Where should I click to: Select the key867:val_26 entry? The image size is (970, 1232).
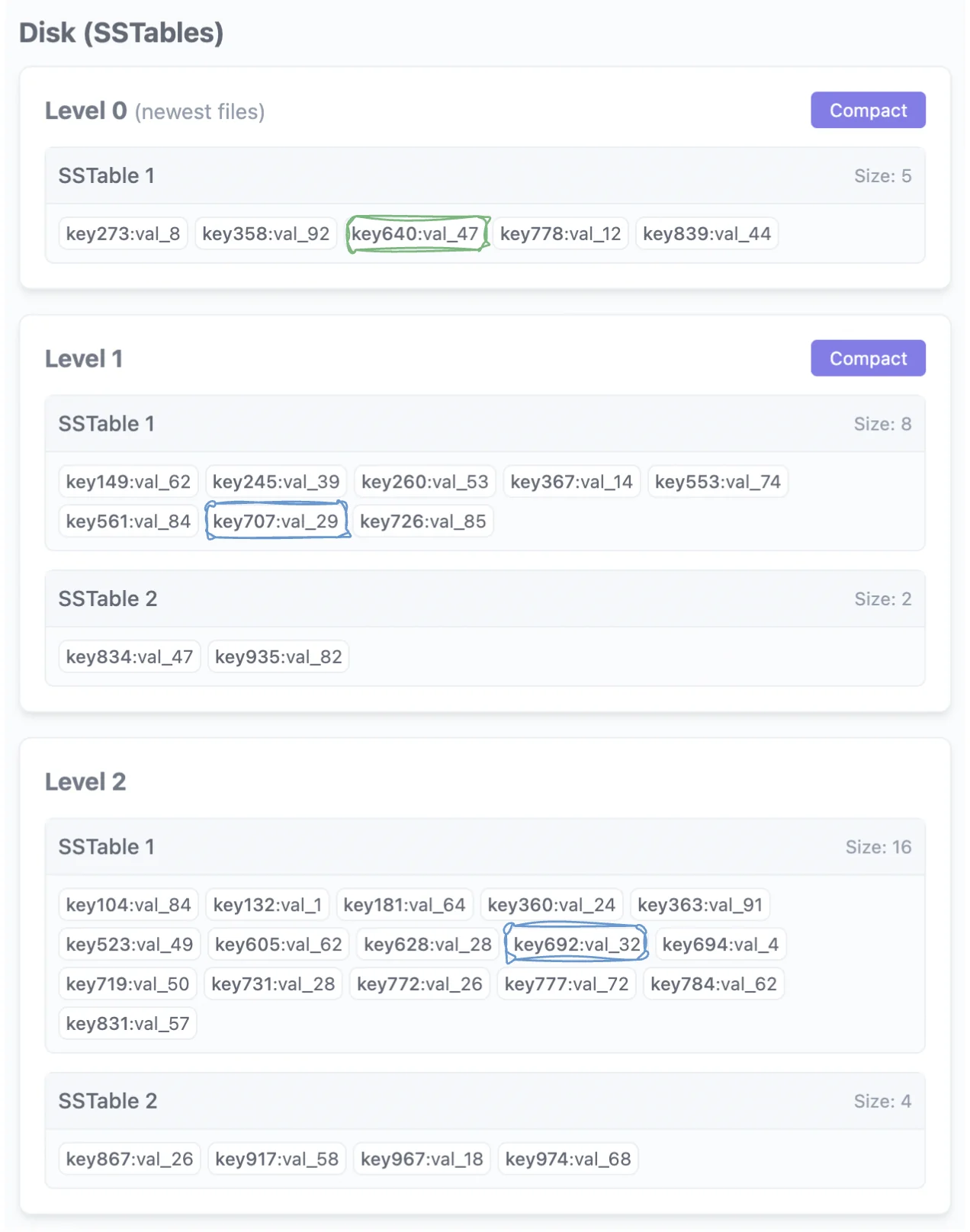(x=129, y=1160)
